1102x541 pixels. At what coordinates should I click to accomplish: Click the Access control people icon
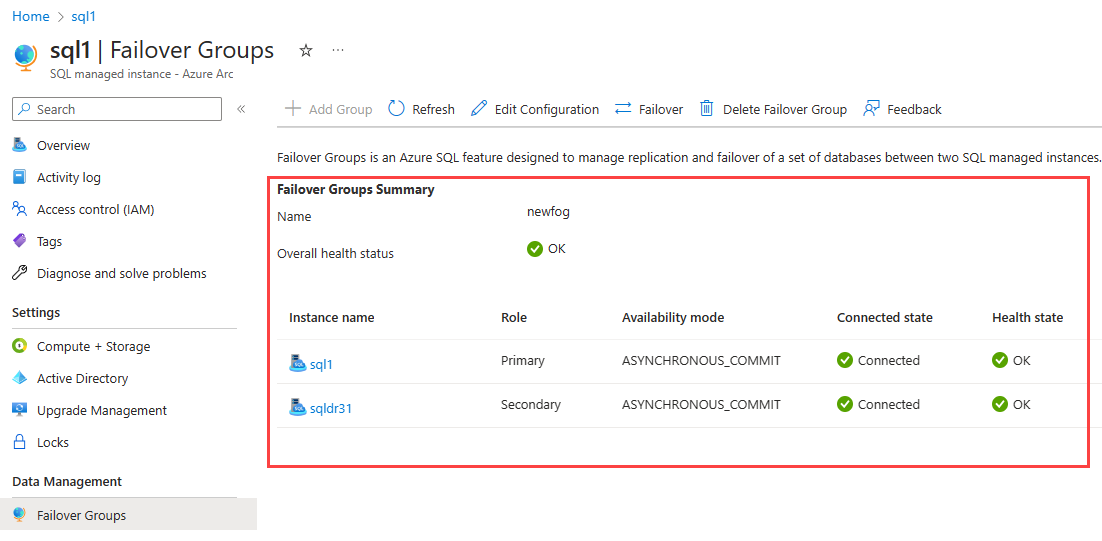(x=20, y=209)
